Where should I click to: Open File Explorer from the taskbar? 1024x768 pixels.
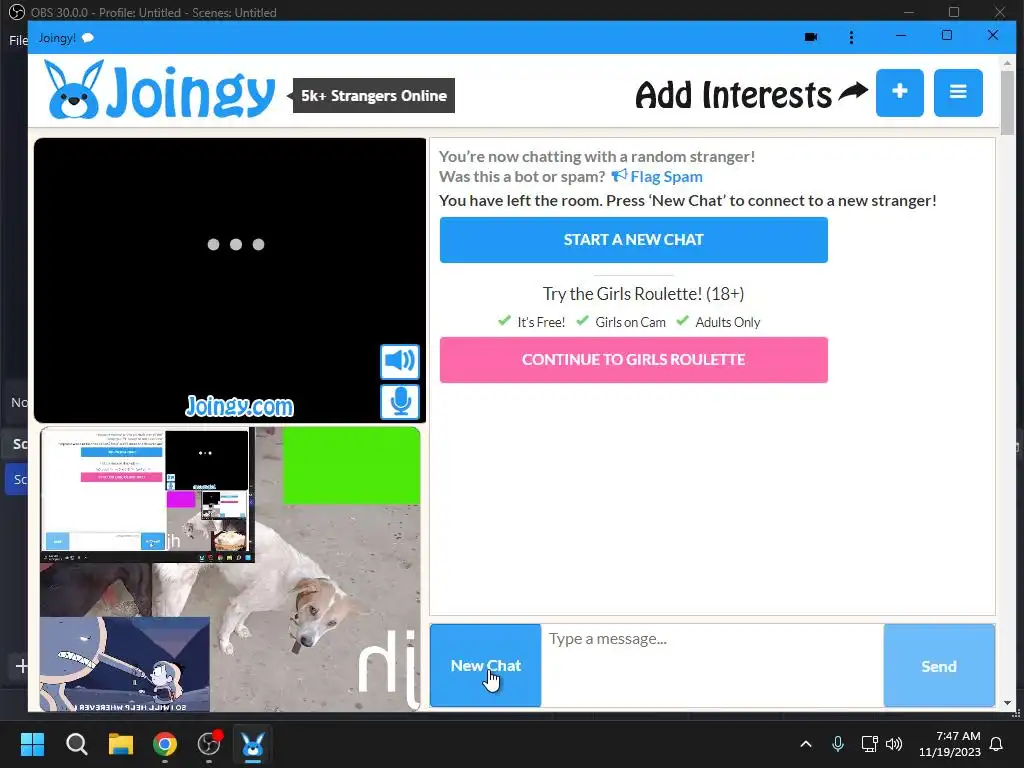point(121,744)
